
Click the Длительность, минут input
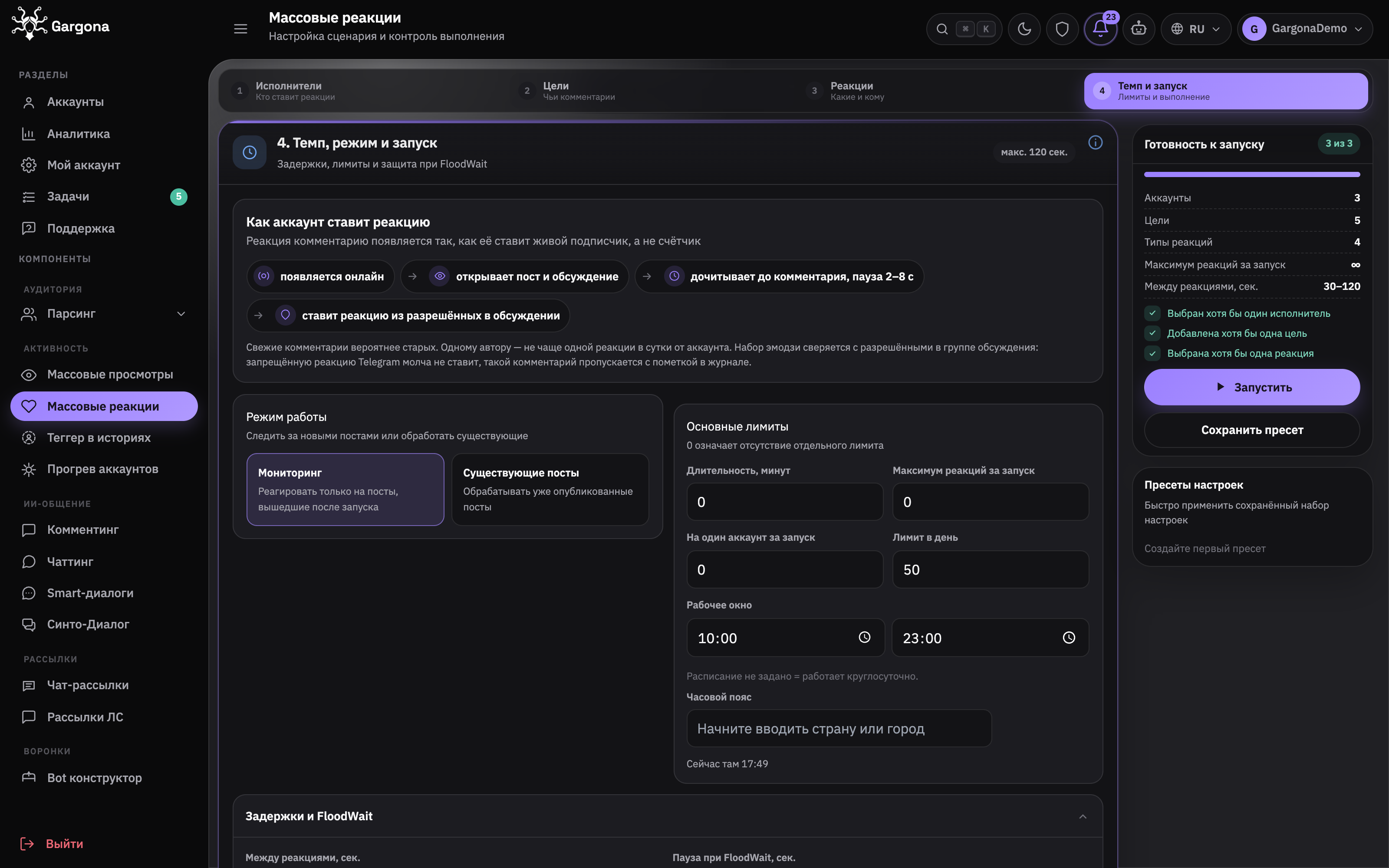(785, 502)
